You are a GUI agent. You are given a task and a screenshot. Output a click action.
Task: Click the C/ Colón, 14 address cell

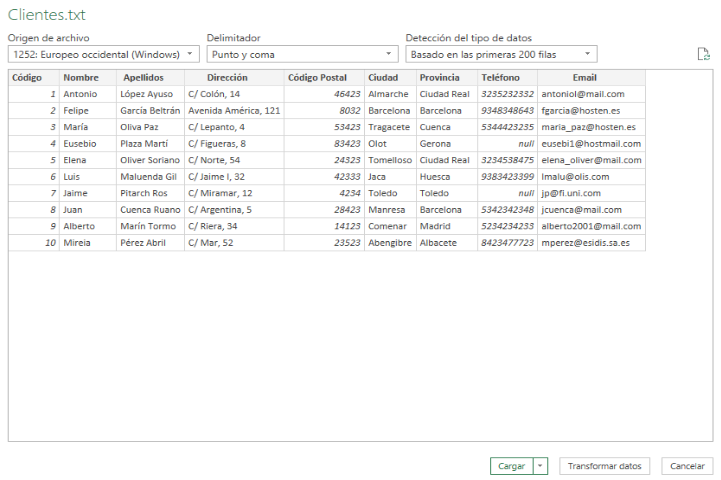coord(234,94)
